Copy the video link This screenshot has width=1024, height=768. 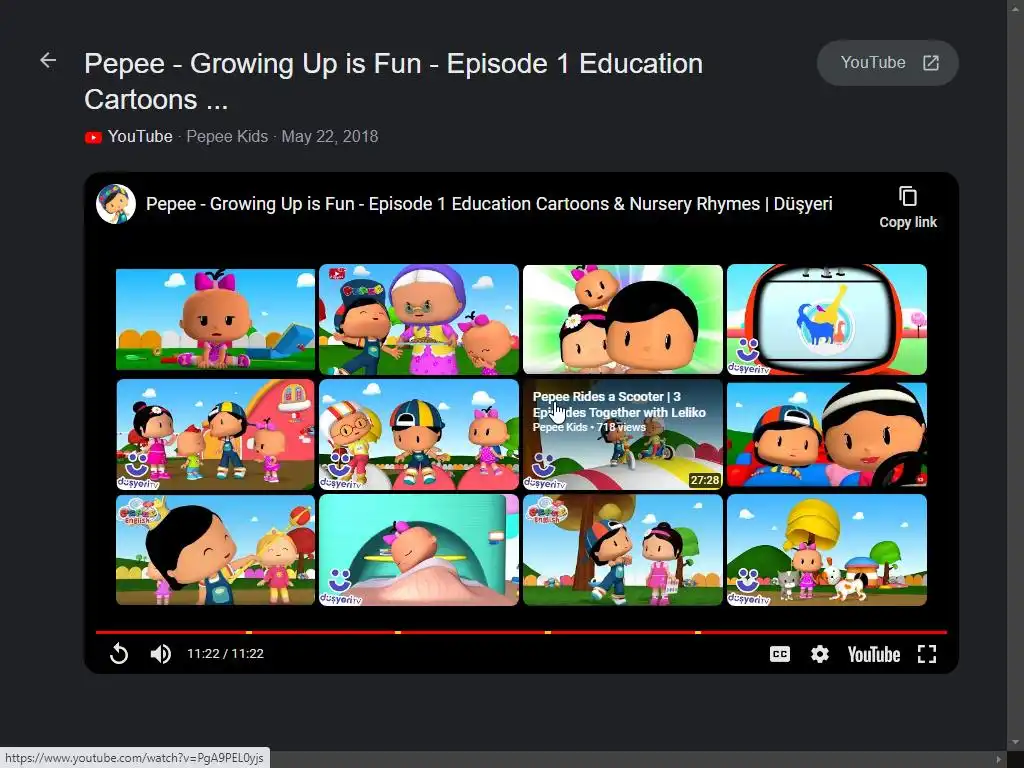click(908, 208)
